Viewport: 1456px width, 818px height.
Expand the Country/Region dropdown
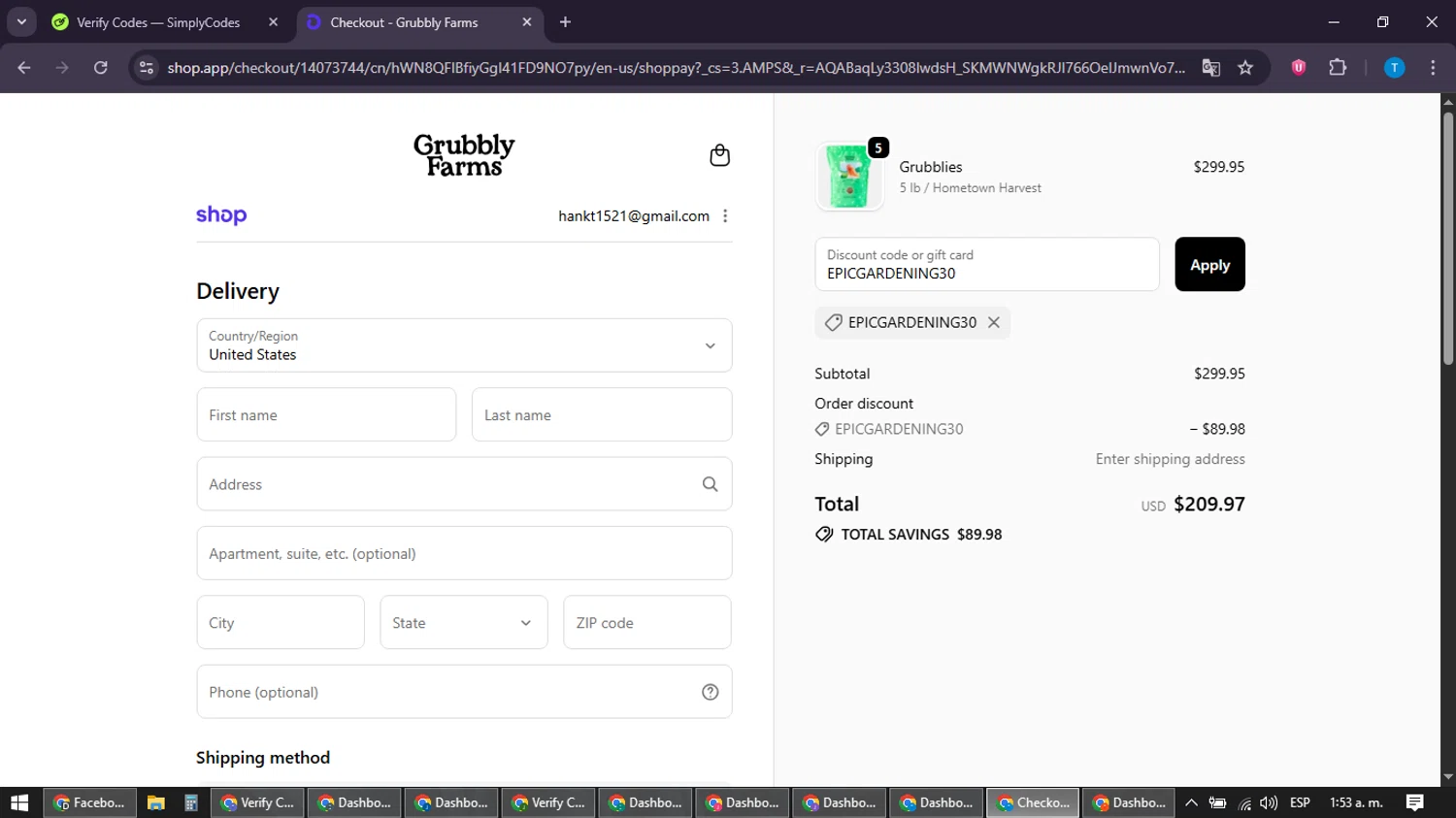(464, 345)
